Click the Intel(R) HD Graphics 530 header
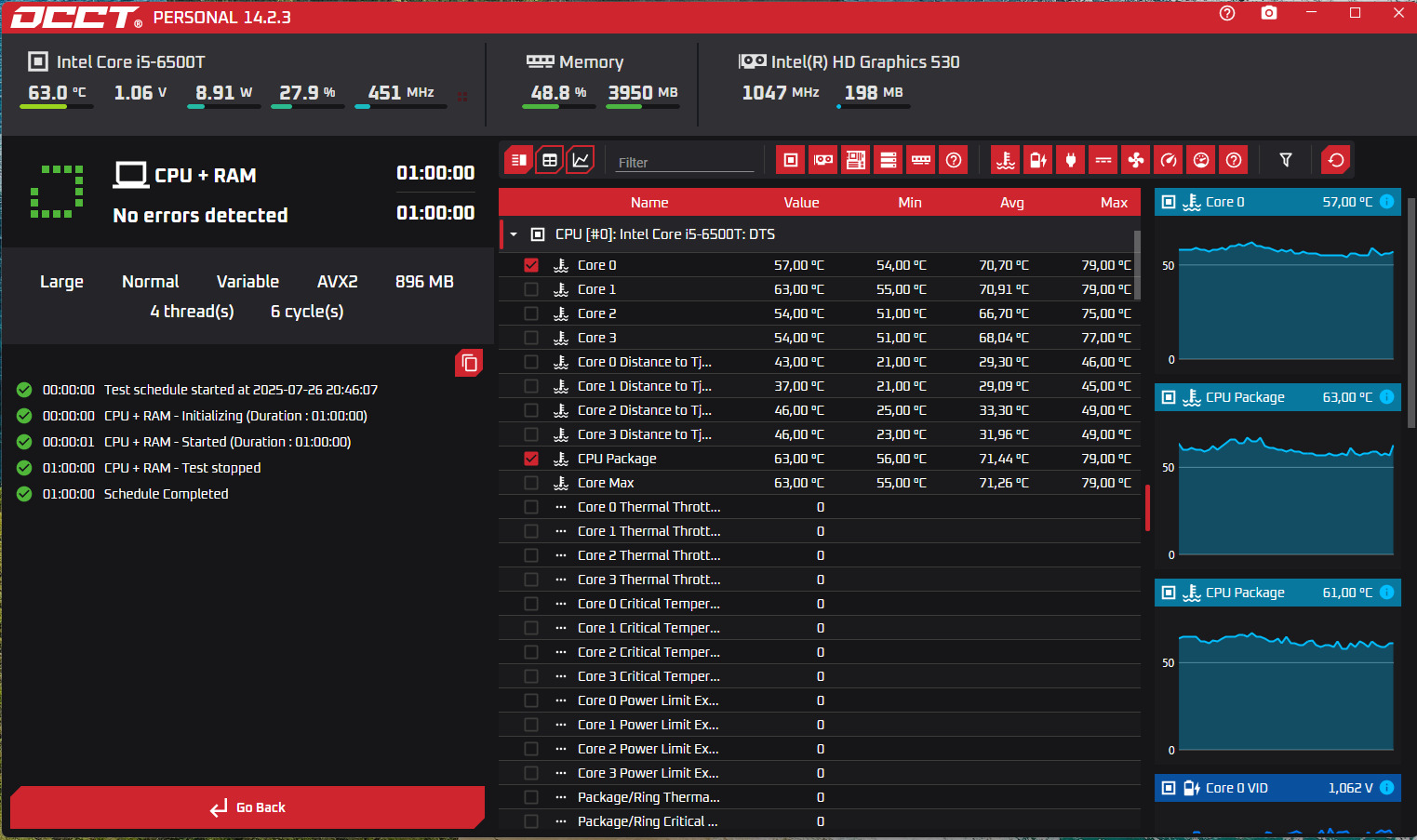Image resolution: width=1417 pixels, height=840 pixels. 865,62
